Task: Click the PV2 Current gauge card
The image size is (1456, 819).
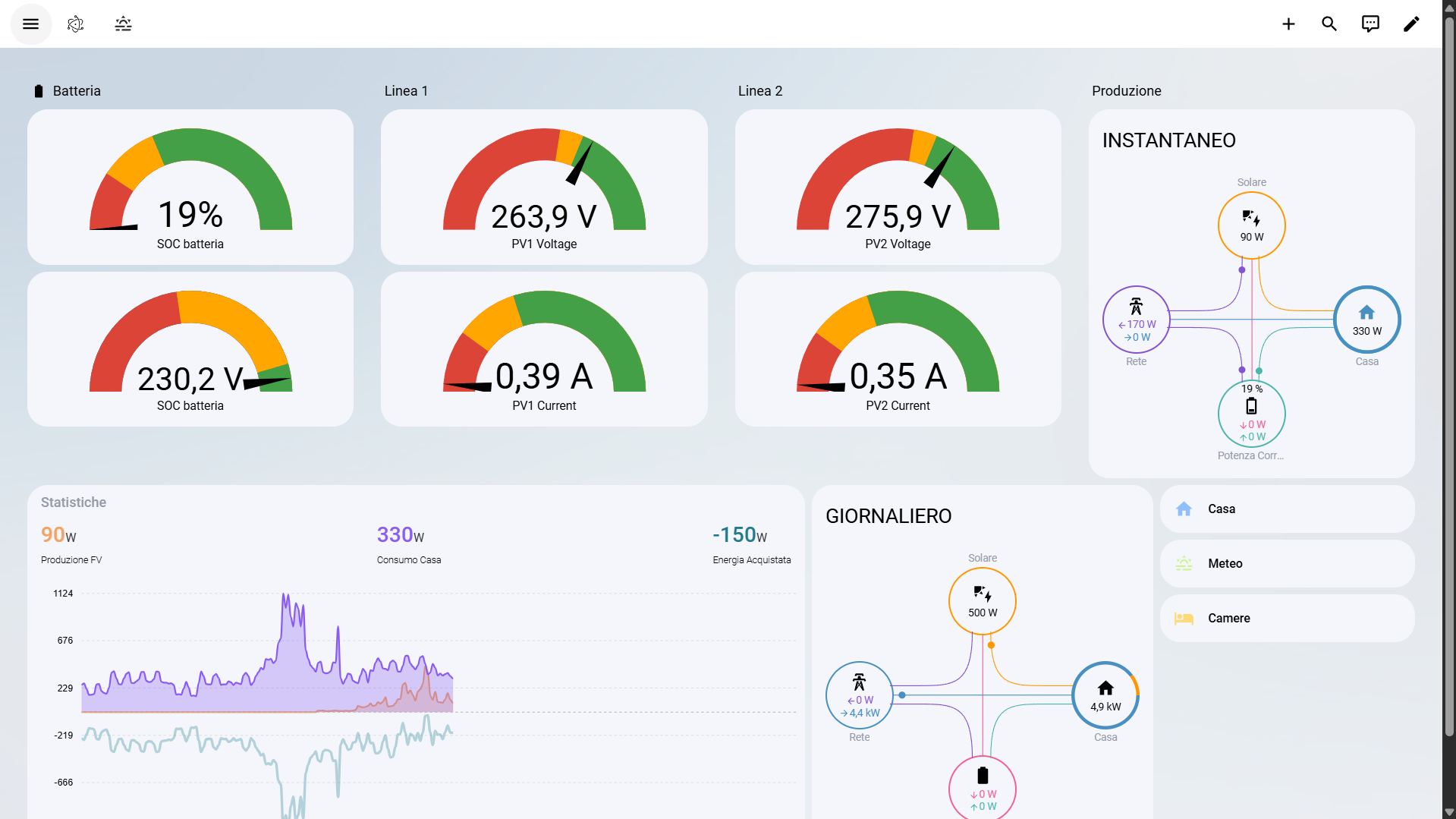Action: tap(898, 349)
